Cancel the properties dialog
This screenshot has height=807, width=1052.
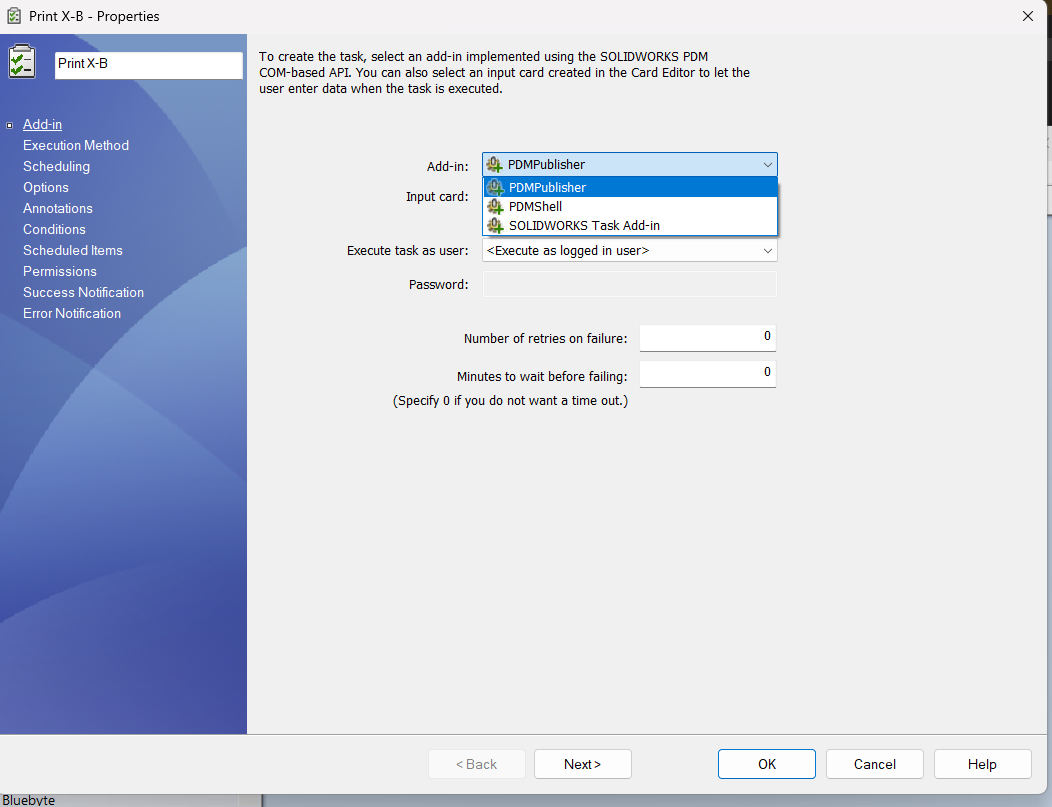point(875,764)
